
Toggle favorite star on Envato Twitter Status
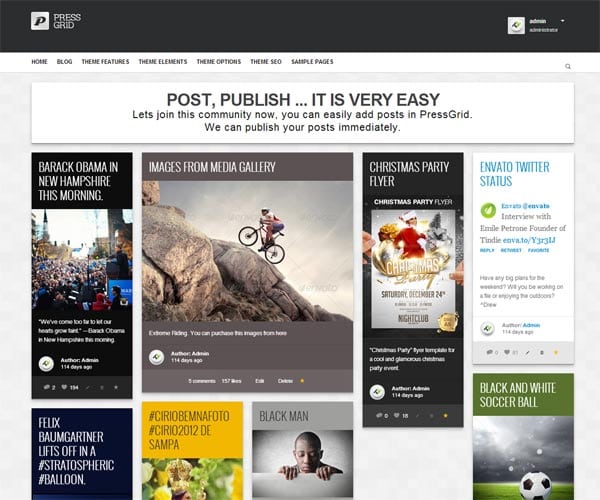[556, 352]
